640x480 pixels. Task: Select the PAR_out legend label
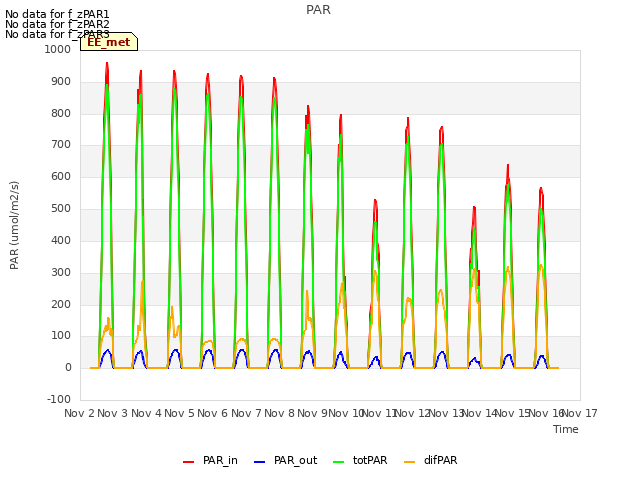click(x=296, y=460)
